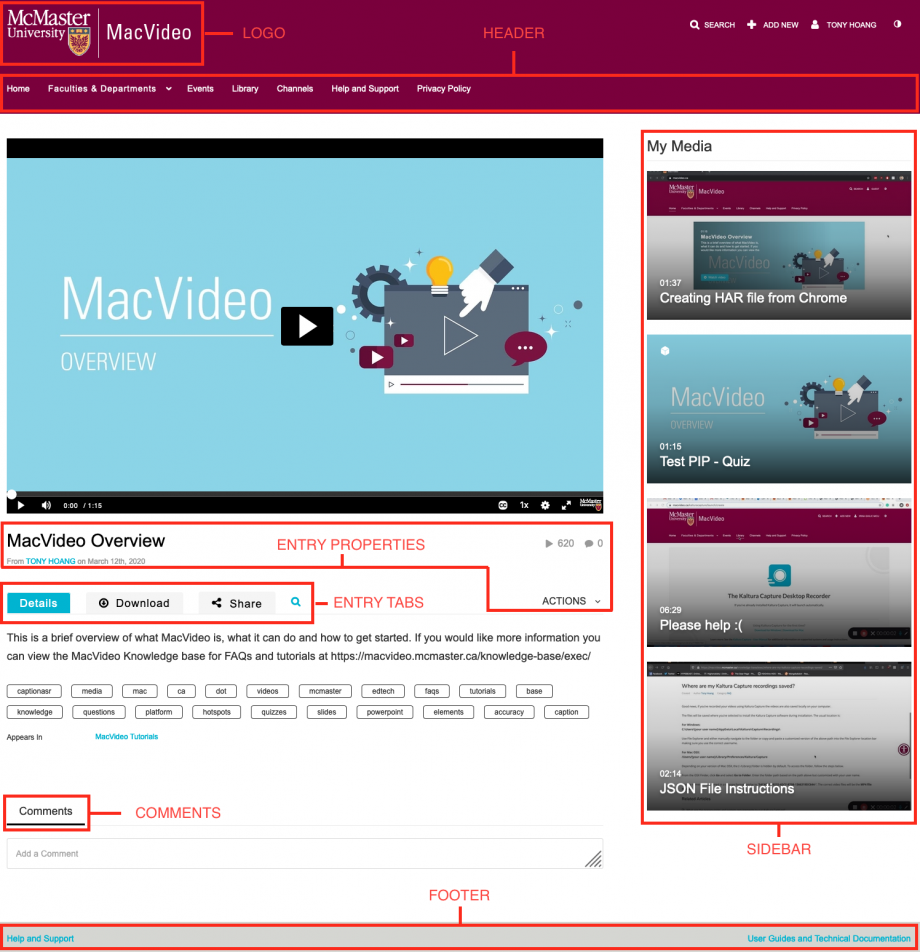Click the 620 plays count icon

(549, 543)
